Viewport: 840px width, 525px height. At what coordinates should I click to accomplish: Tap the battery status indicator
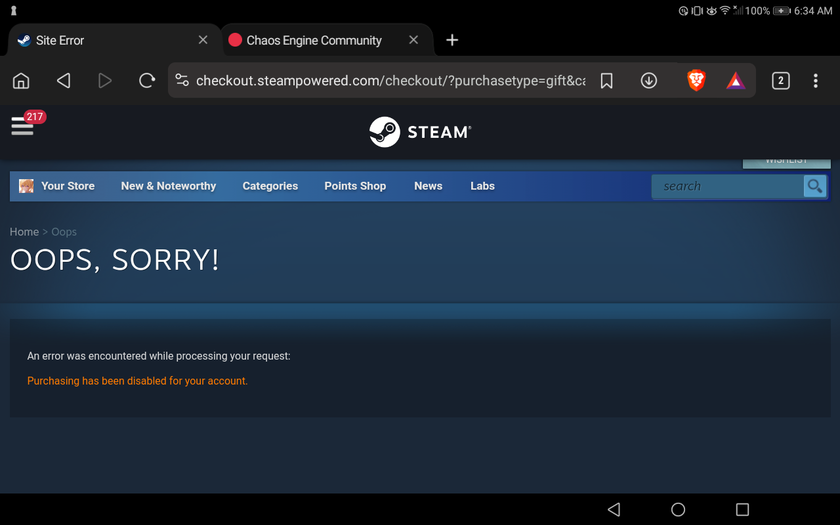pos(782,11)
